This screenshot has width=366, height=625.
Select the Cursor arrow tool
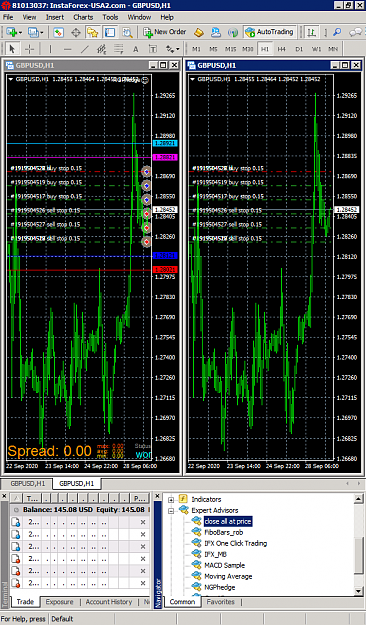[12, 49]
